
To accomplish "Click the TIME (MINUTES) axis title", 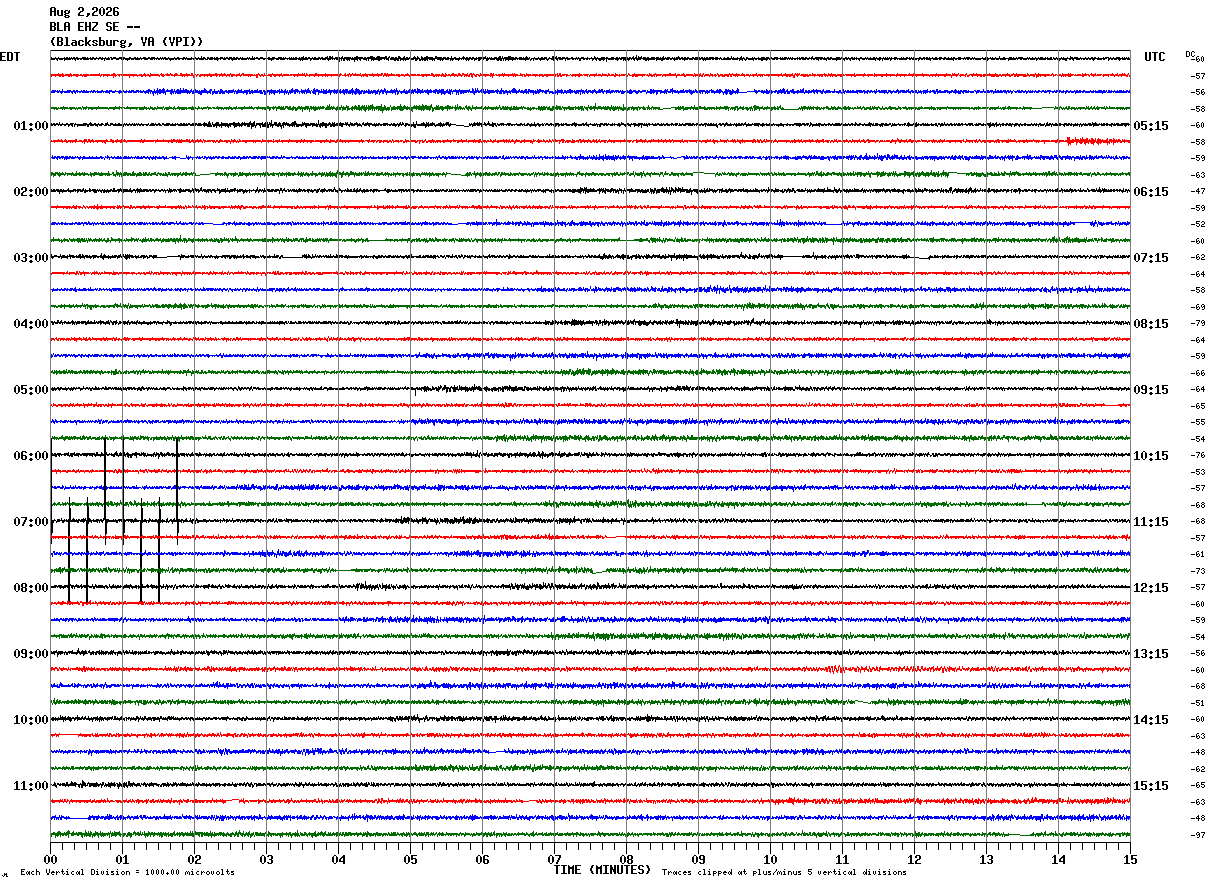I will tap(602, 870).
